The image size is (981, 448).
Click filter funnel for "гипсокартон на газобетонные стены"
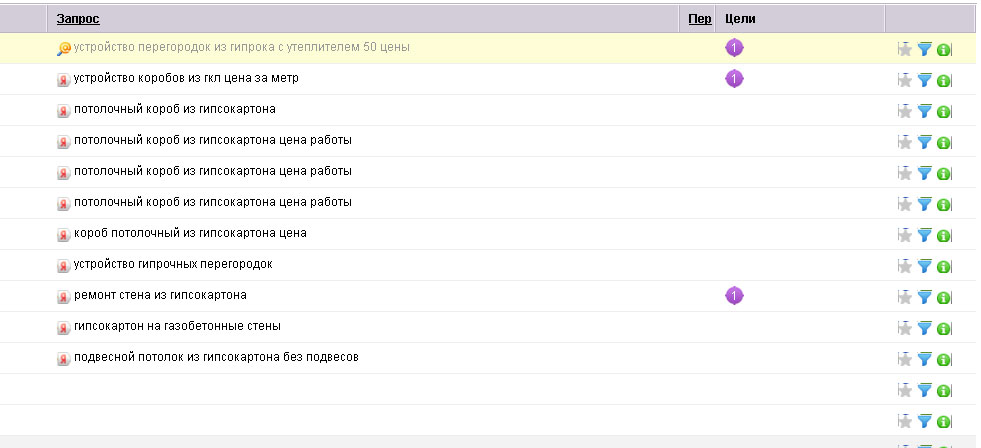[x=925, y=328]
